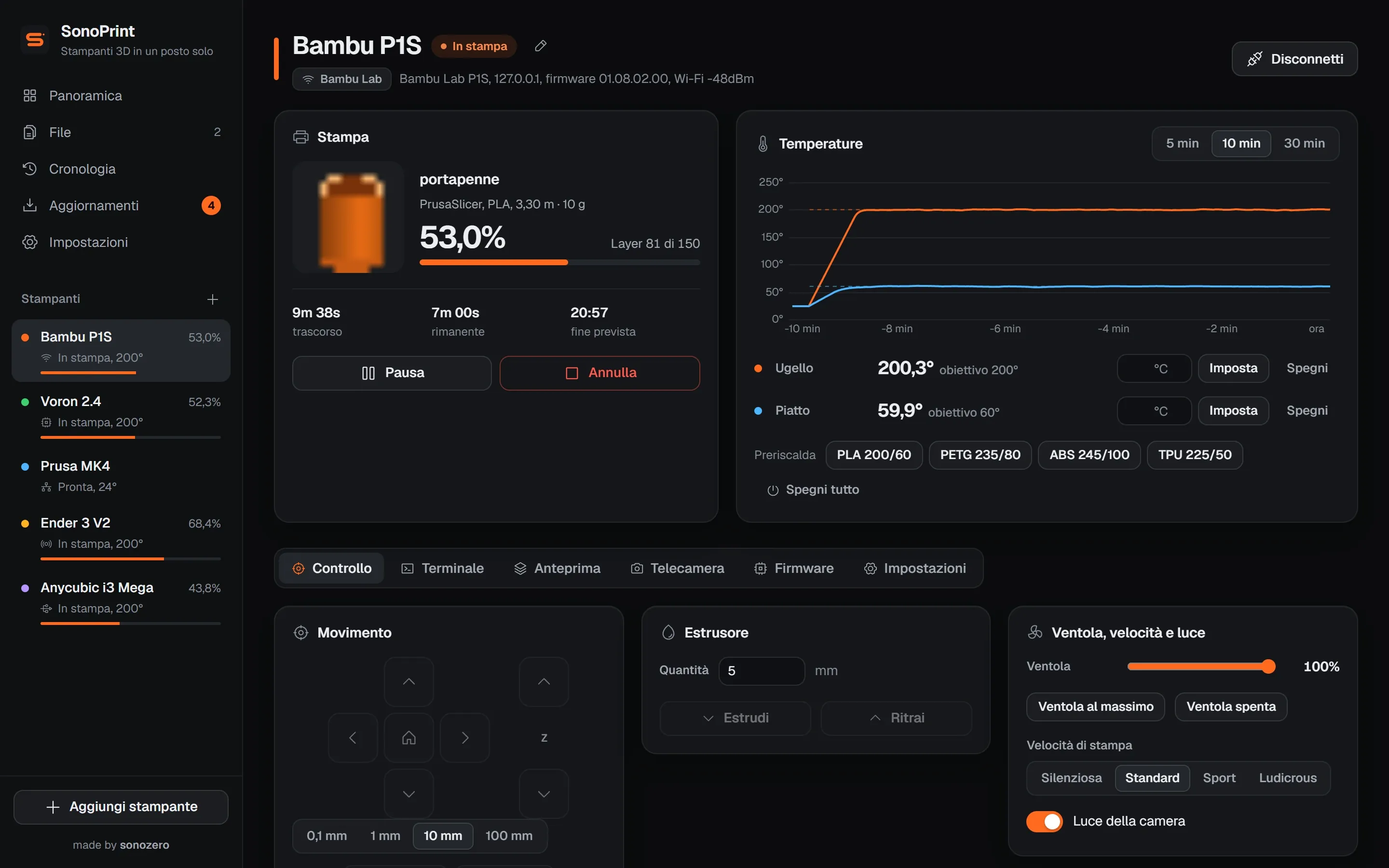Click the portapenne print thumbnail
Screen dimensions: 1389x868
click(348, 217)
